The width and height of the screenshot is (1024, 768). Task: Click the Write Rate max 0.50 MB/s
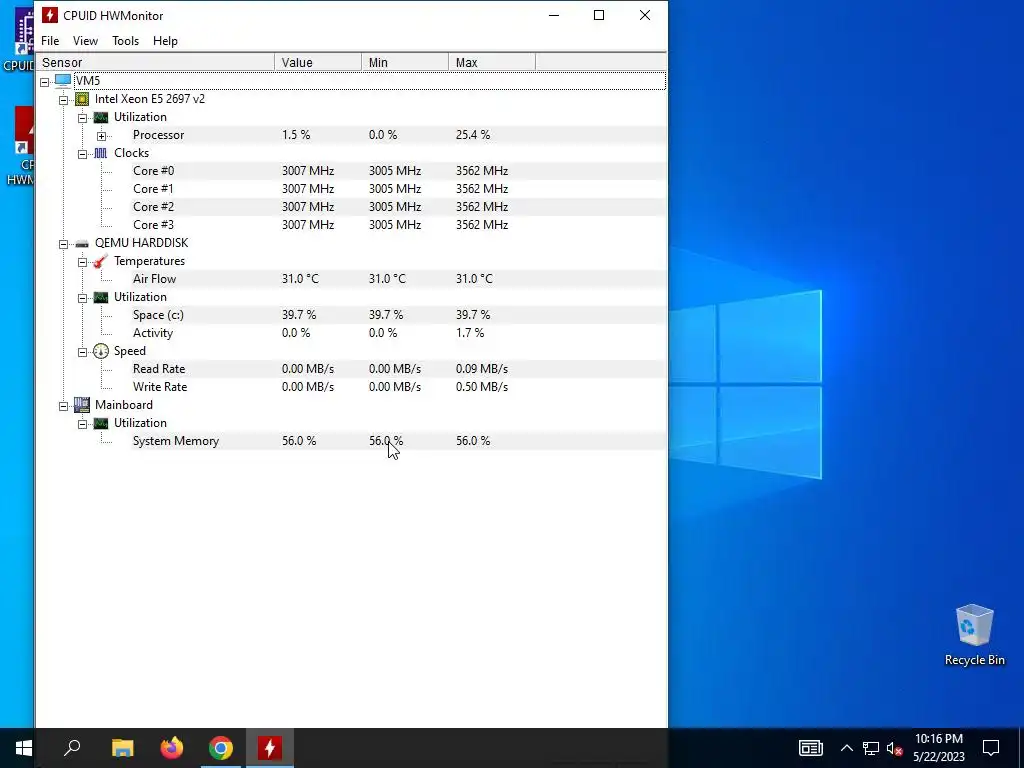[482, 387]
